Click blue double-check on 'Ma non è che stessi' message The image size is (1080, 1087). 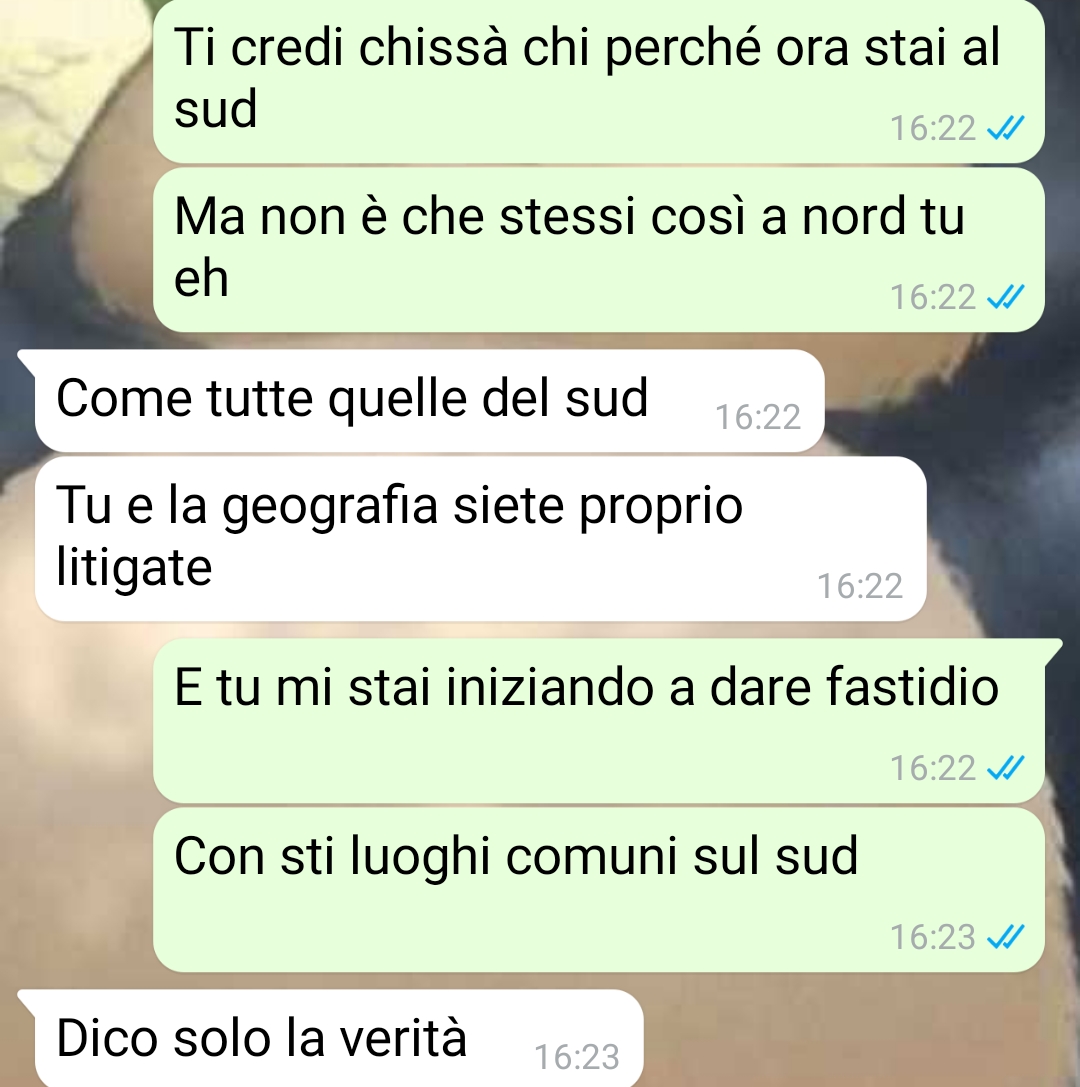point(1005,297)
